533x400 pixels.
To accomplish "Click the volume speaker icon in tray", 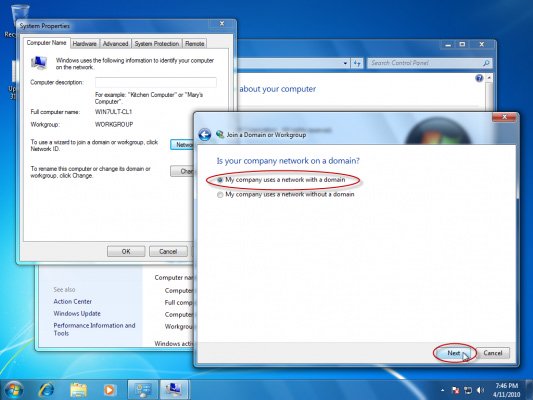I will 480,390.
